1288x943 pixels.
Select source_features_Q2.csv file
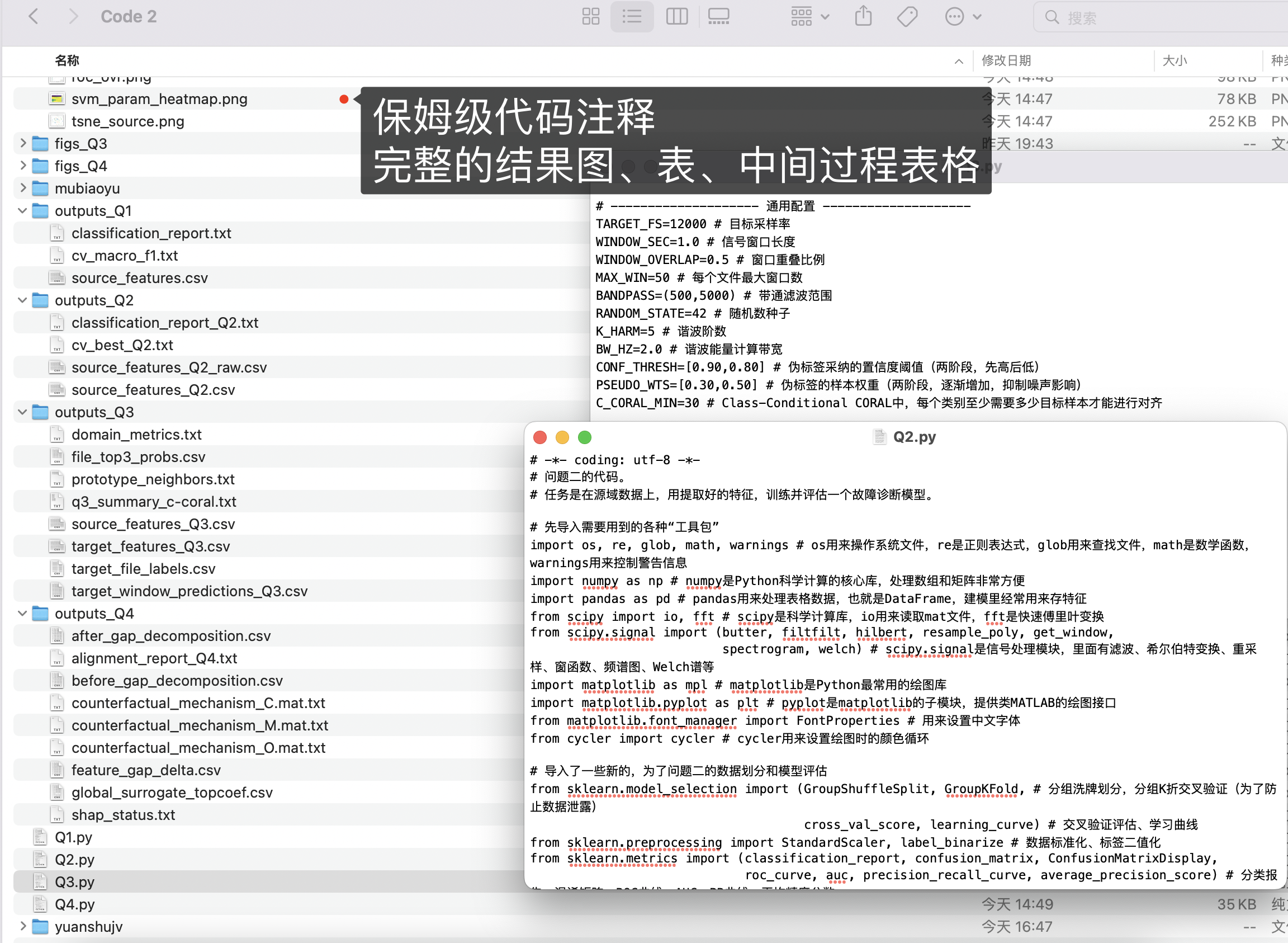click(153, 390)
